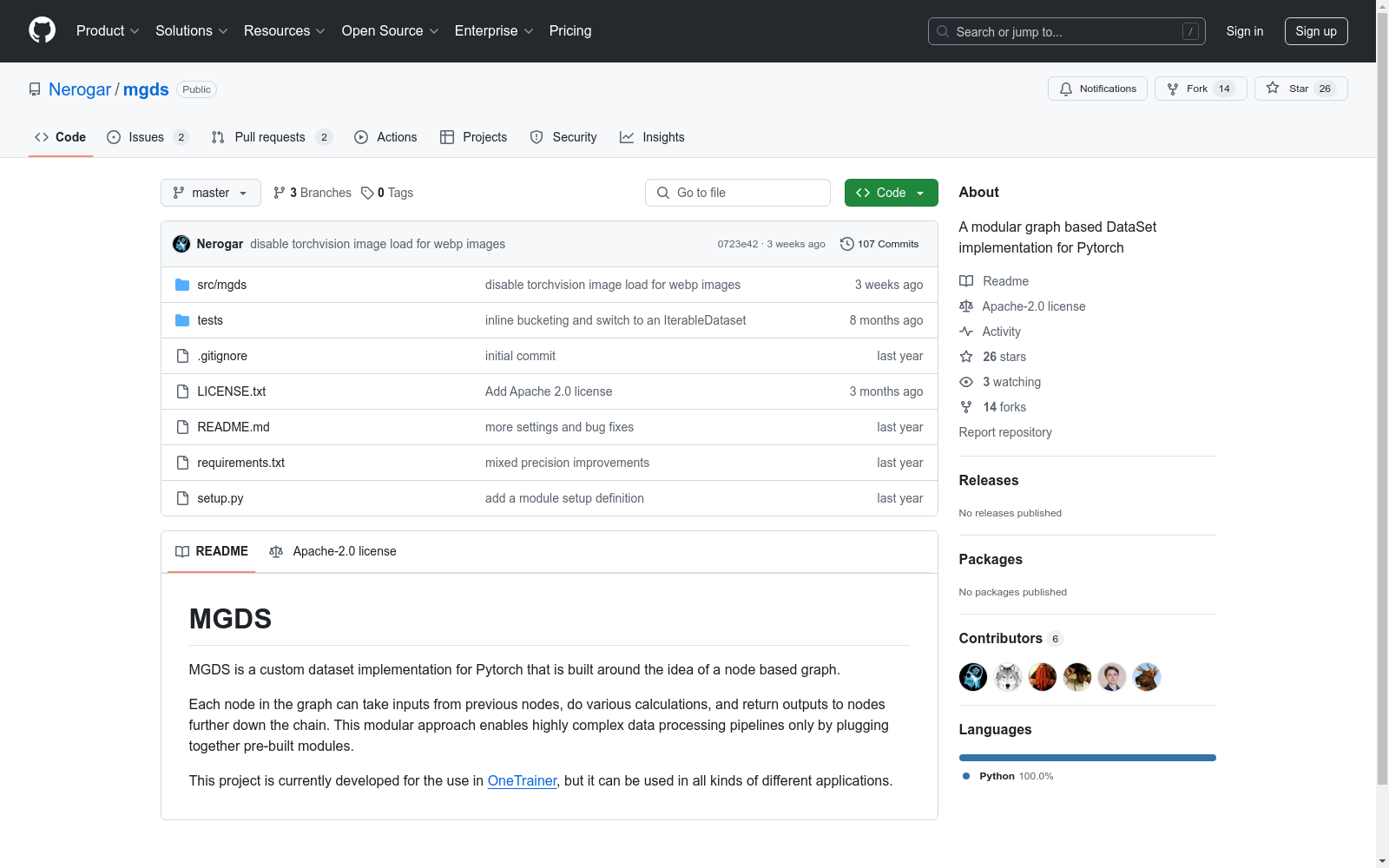This screenshot has height=868, width=1389.
Task: Click the Python language link
Action: [x=1008, y=776]
